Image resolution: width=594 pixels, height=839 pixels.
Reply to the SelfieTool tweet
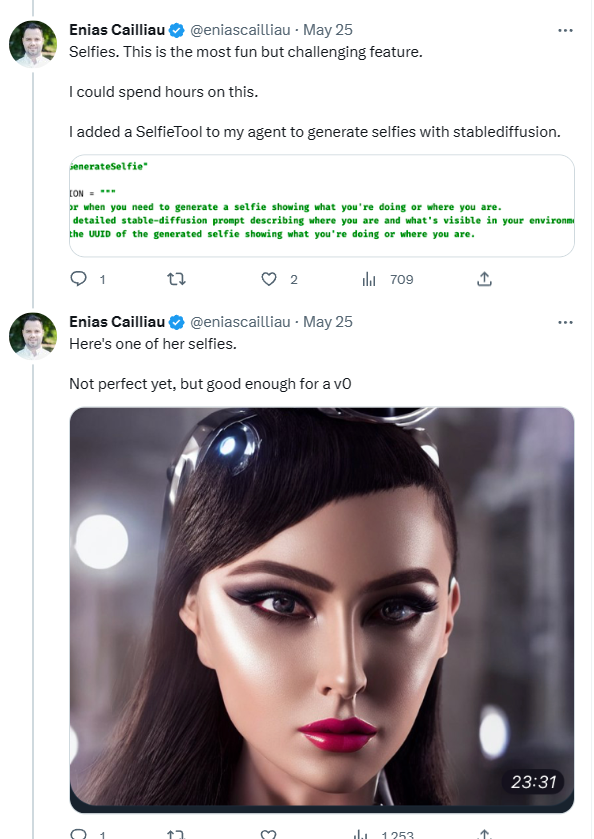click(x=79, y=279)
